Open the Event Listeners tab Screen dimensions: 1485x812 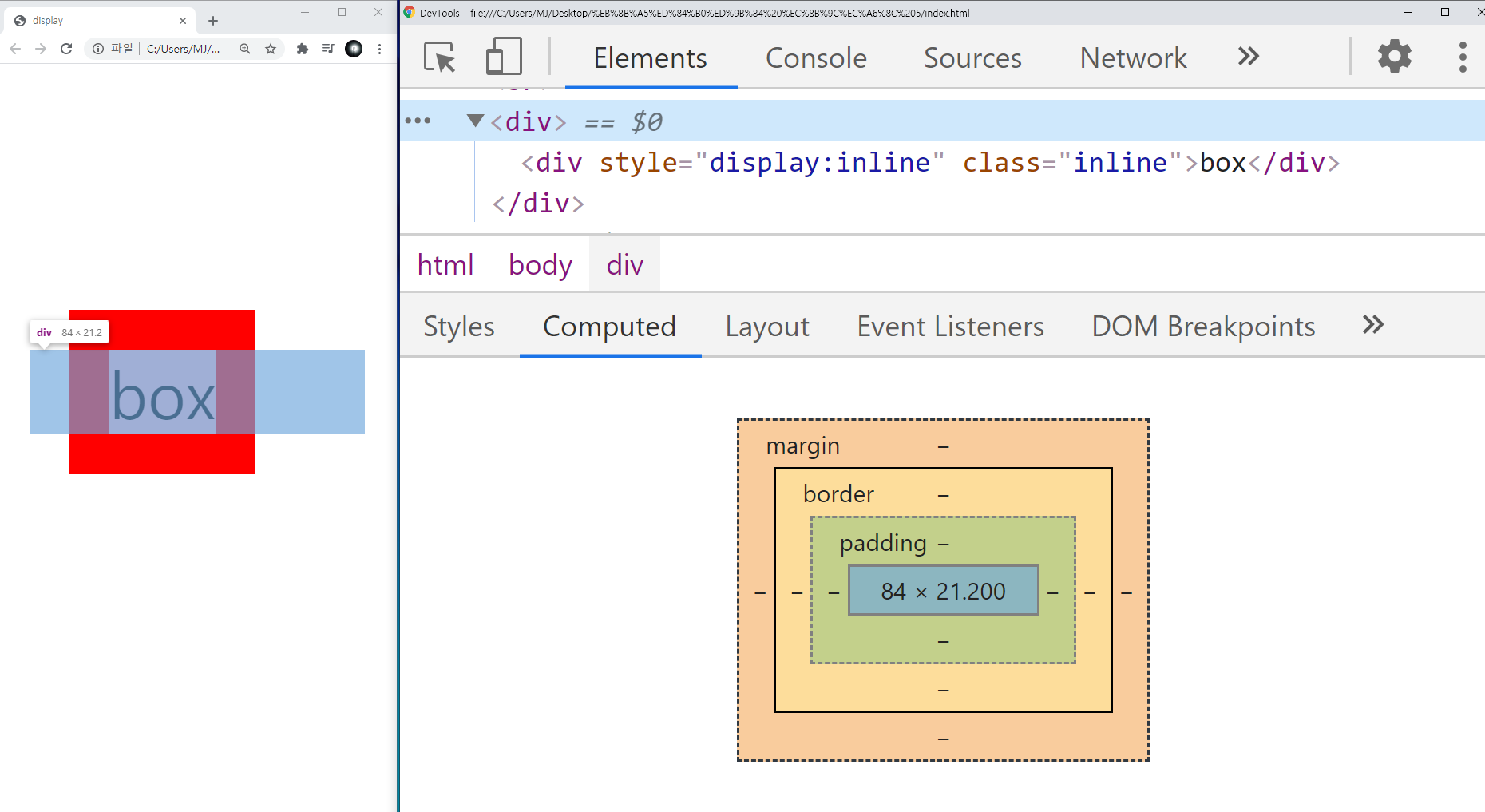[x=950, y=327]
